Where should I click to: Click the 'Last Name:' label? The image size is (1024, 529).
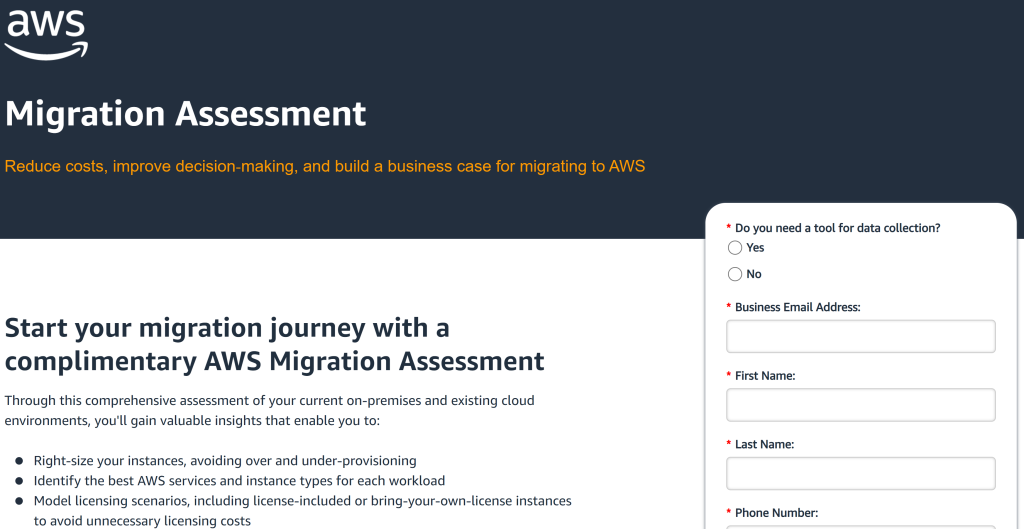(764, 444)
